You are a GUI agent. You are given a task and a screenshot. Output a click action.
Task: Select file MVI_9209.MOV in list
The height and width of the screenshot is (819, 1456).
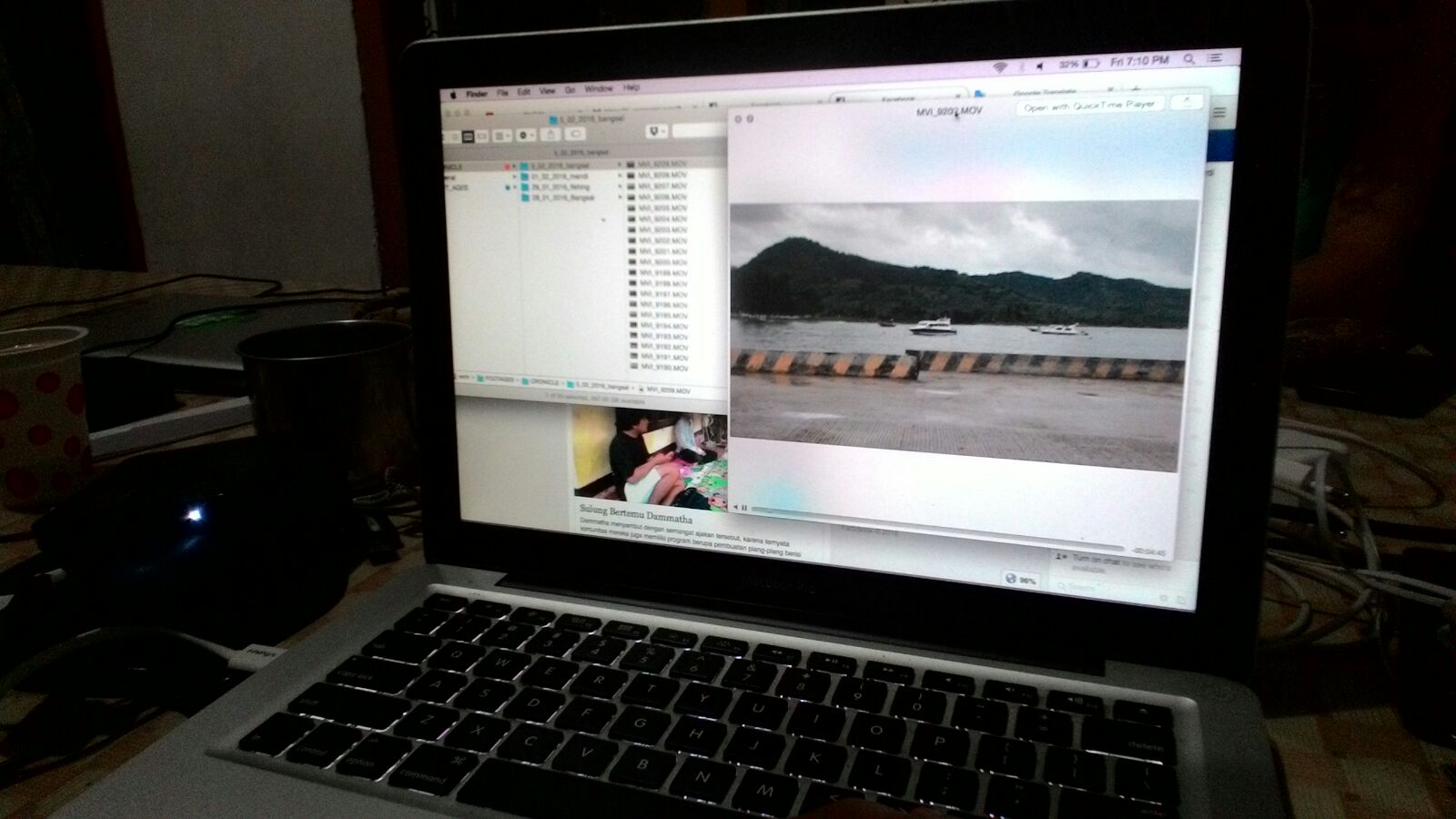[657, 164]
